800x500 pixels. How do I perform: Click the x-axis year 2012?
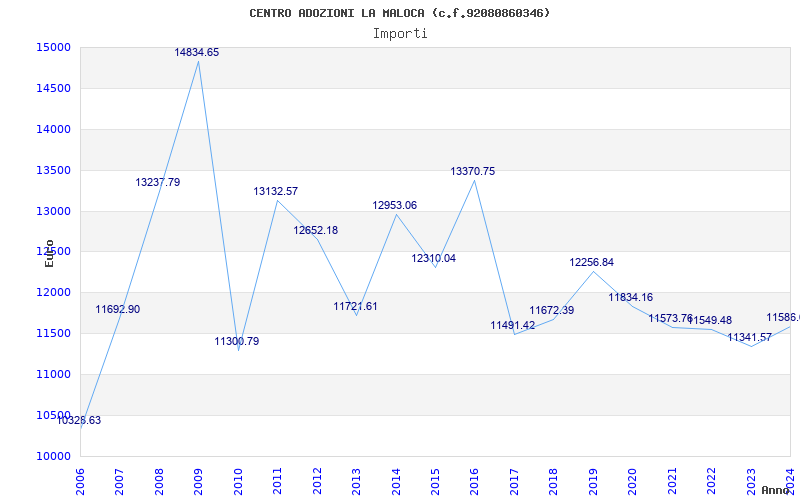pos(317,481)
